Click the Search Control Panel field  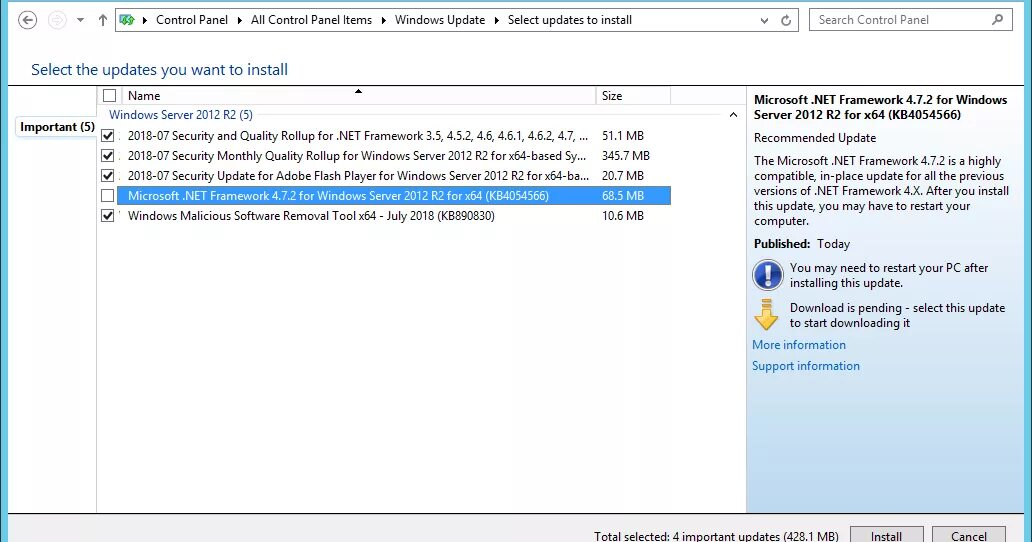(910, 20)
